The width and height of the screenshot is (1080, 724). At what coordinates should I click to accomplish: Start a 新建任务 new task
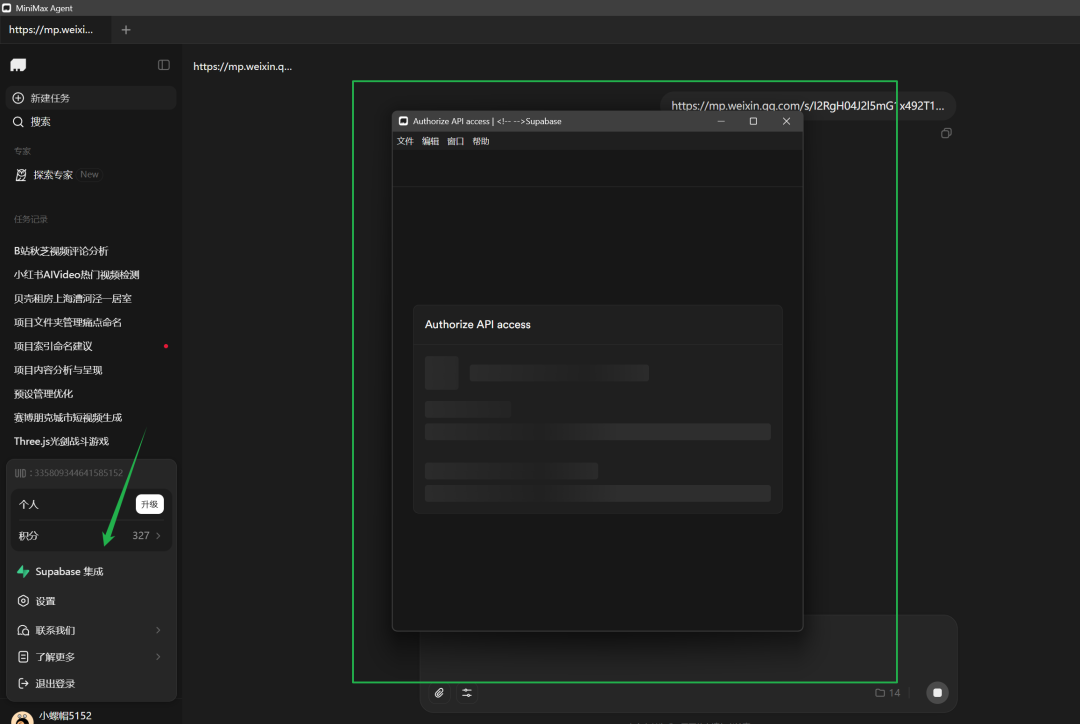point(50,98)
